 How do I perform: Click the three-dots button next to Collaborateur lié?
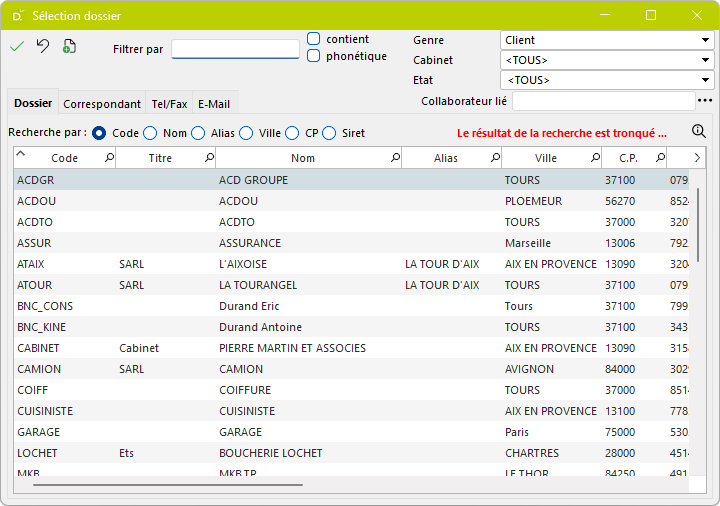click(x=705, y=100)
